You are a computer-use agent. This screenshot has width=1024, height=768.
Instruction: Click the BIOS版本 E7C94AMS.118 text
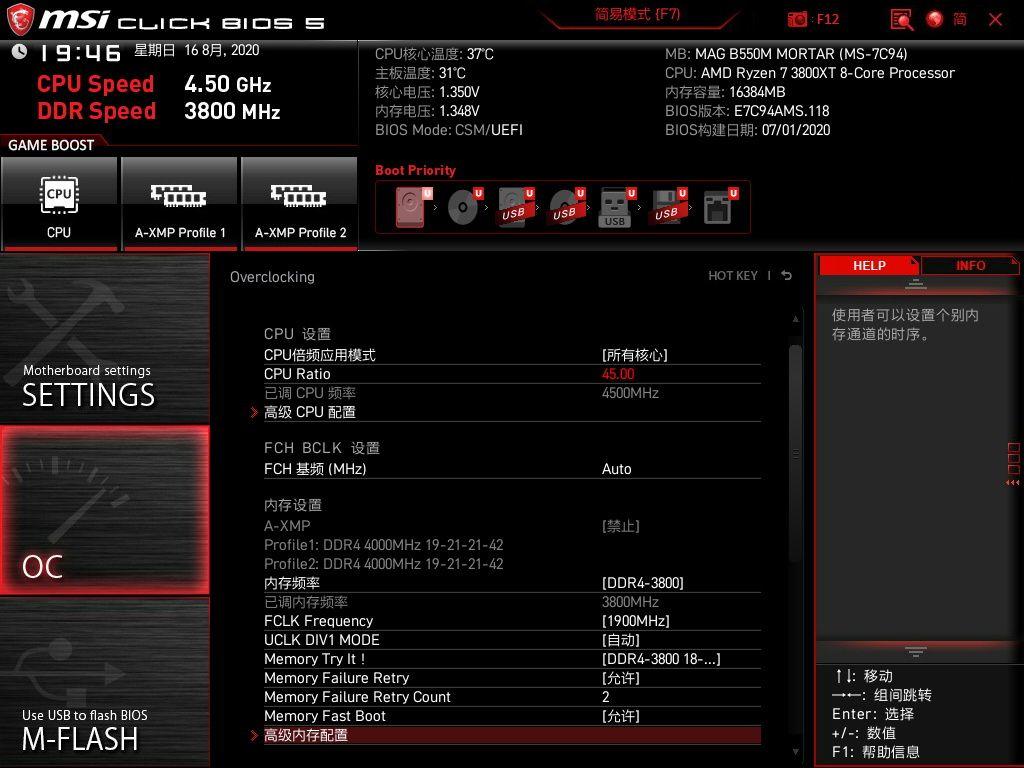click(x=747, y=111)
